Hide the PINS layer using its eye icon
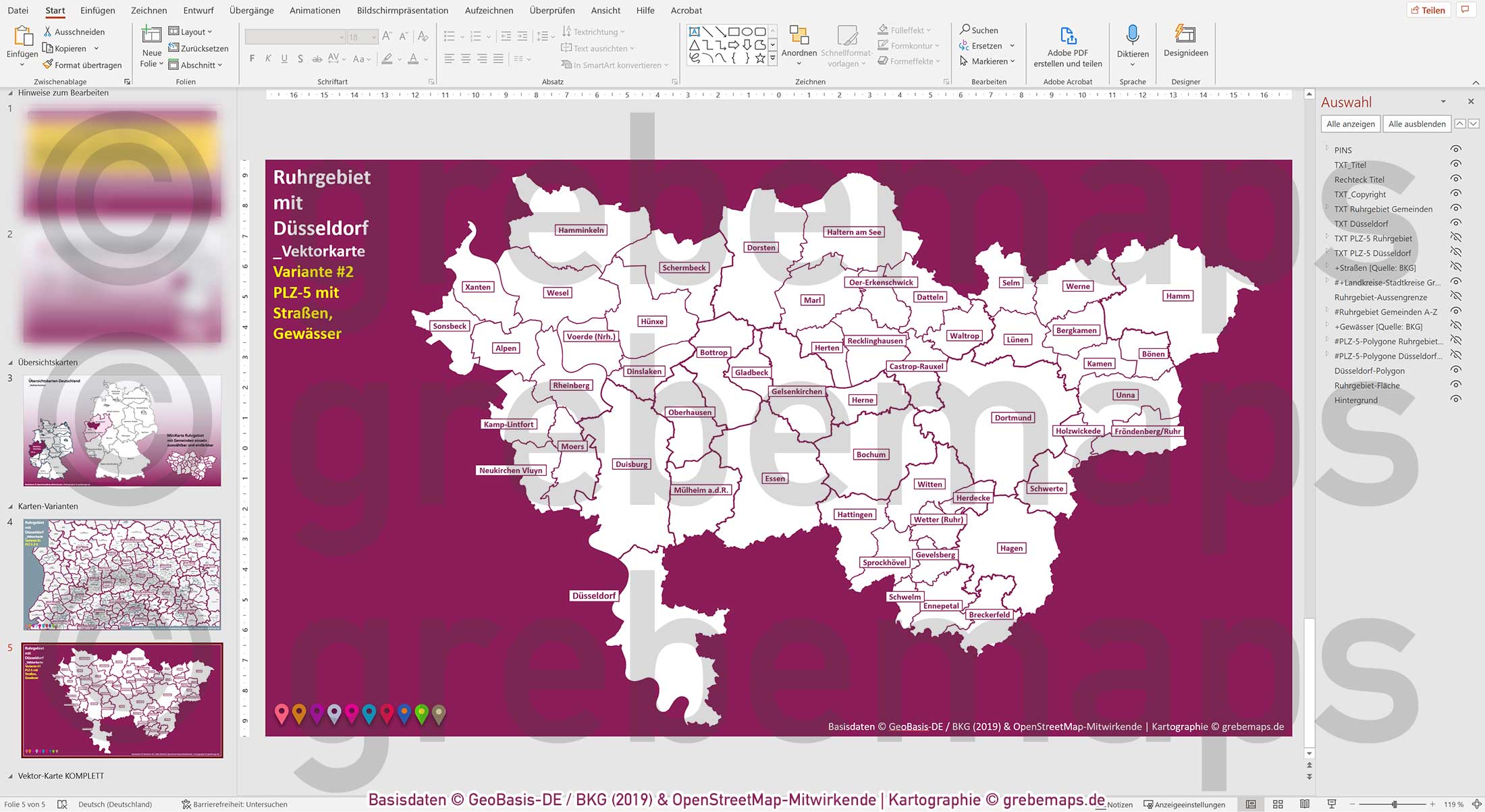 (1456, 149)
